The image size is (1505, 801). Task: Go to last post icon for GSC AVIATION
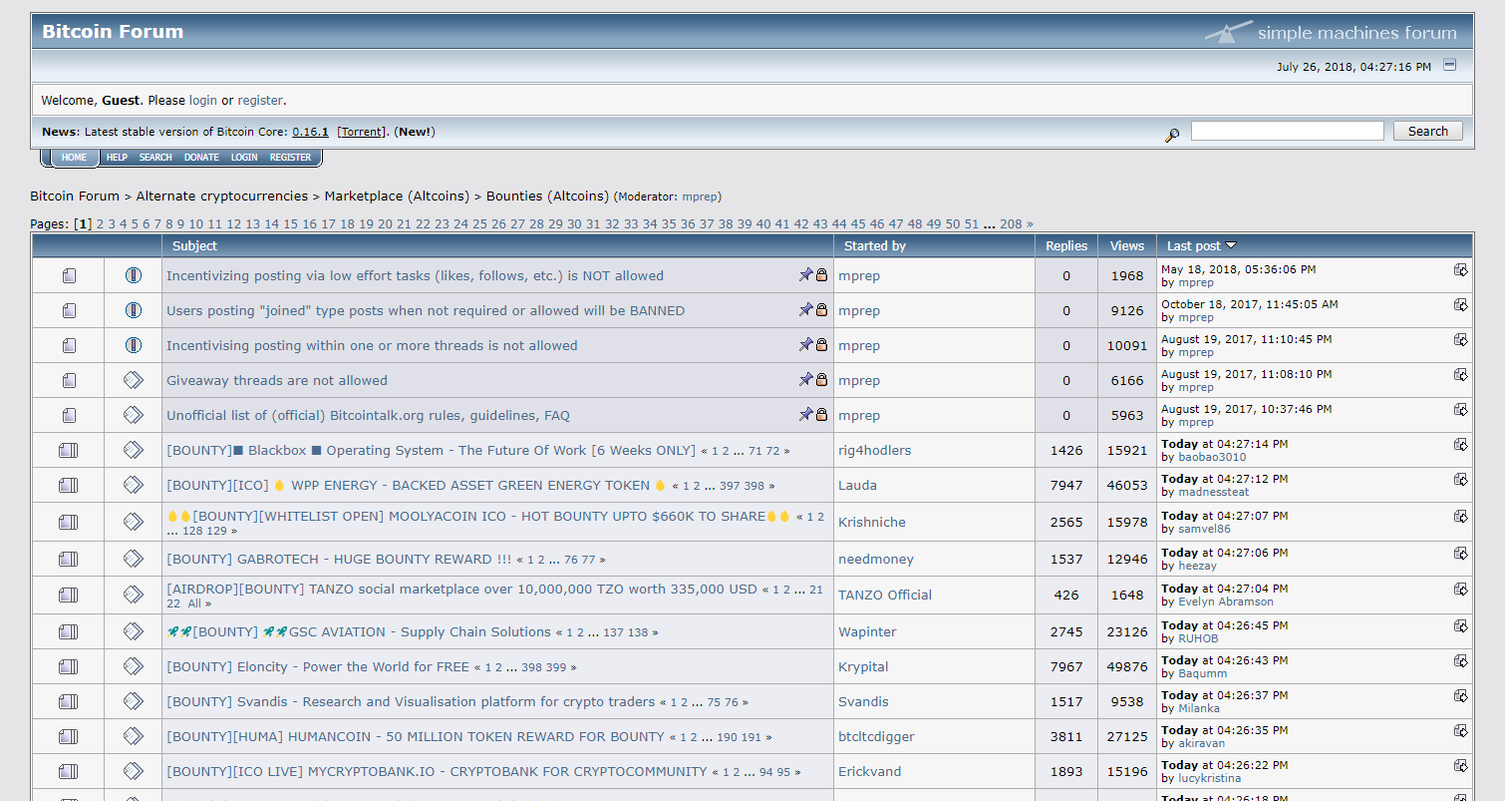click(1461, 626)
